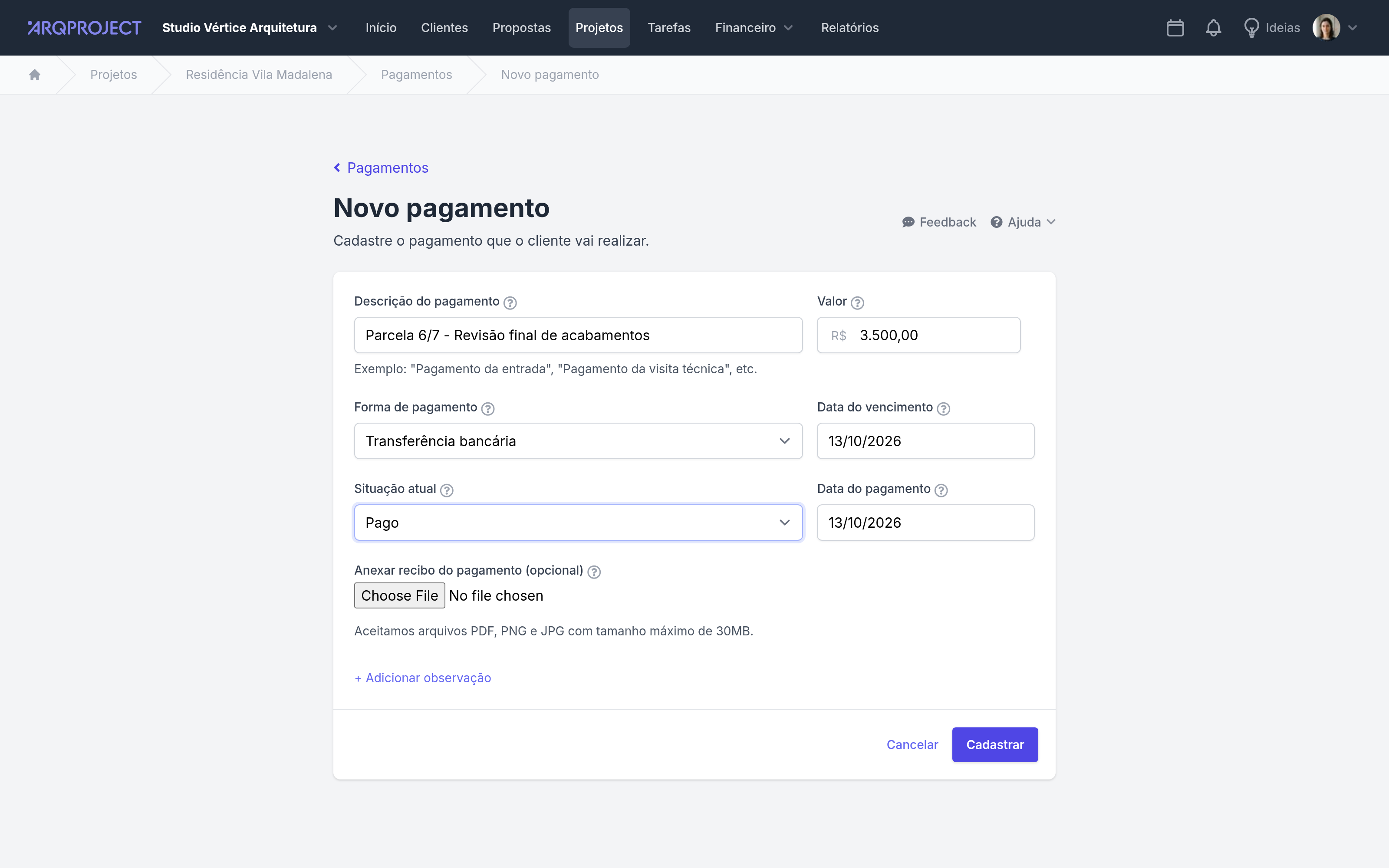Viewport: 1389px width, 868px height.
Task: Click Projetos breadcrumb
Action: (114, 75)
